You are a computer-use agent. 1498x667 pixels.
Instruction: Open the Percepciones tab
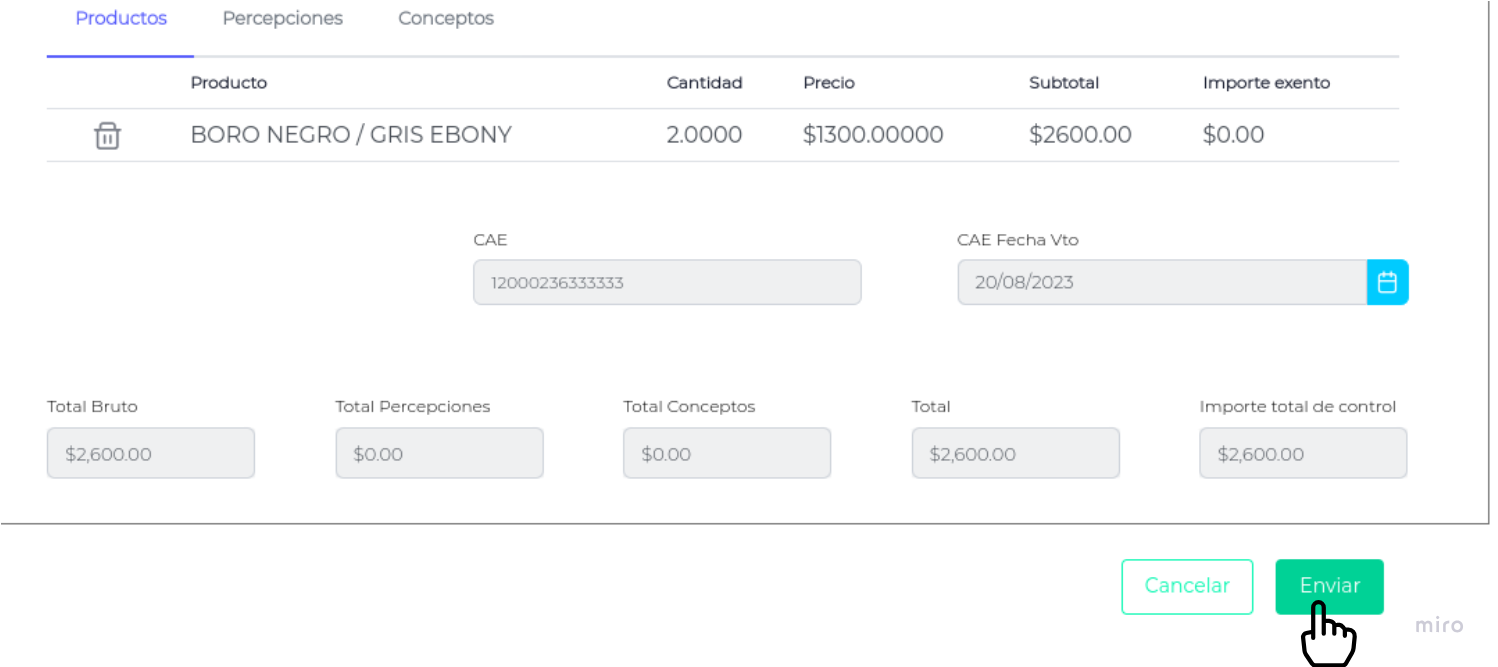tap(282, 19)
